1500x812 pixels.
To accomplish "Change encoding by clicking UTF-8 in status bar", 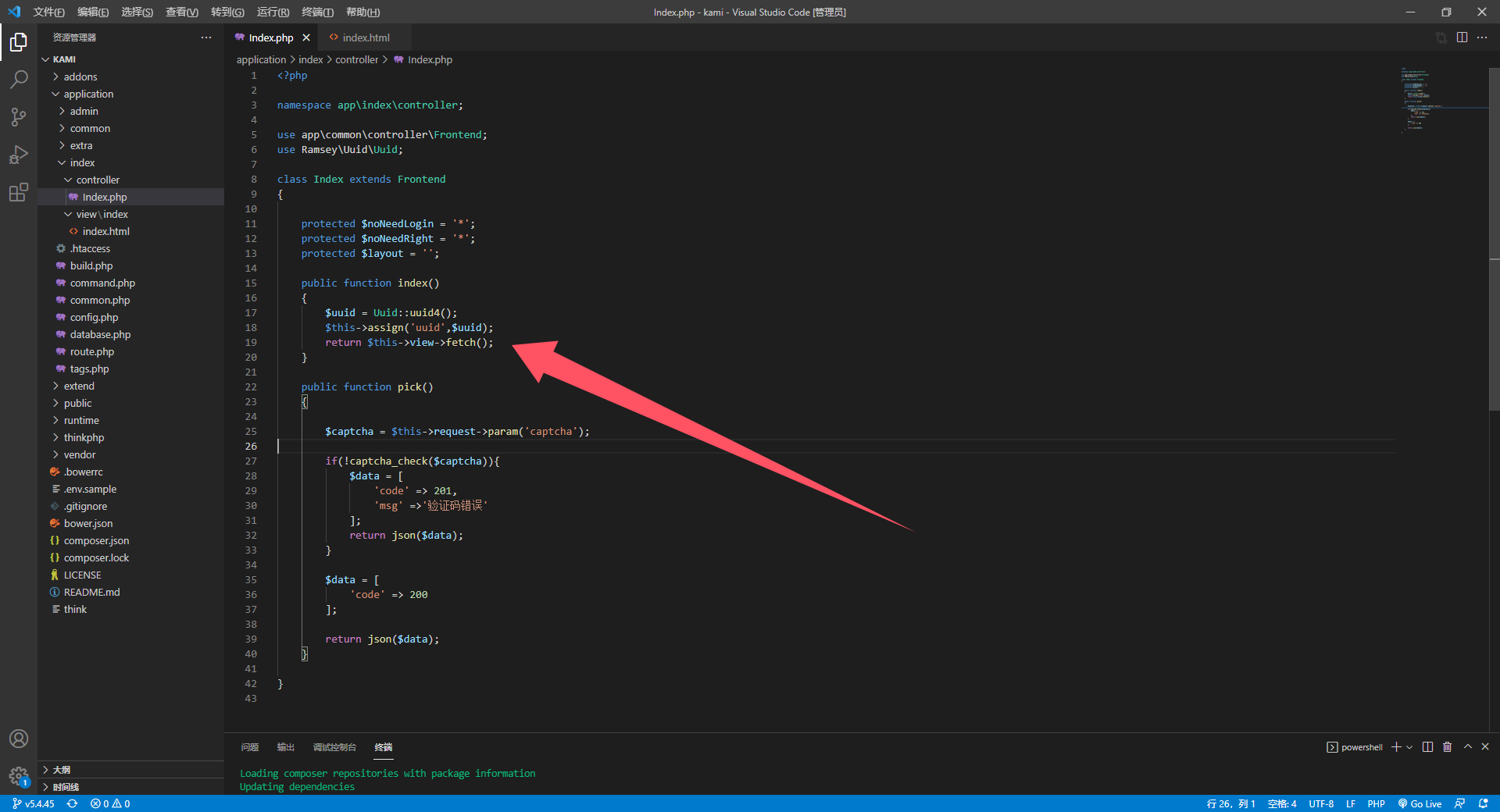I will coord(1320,803).
